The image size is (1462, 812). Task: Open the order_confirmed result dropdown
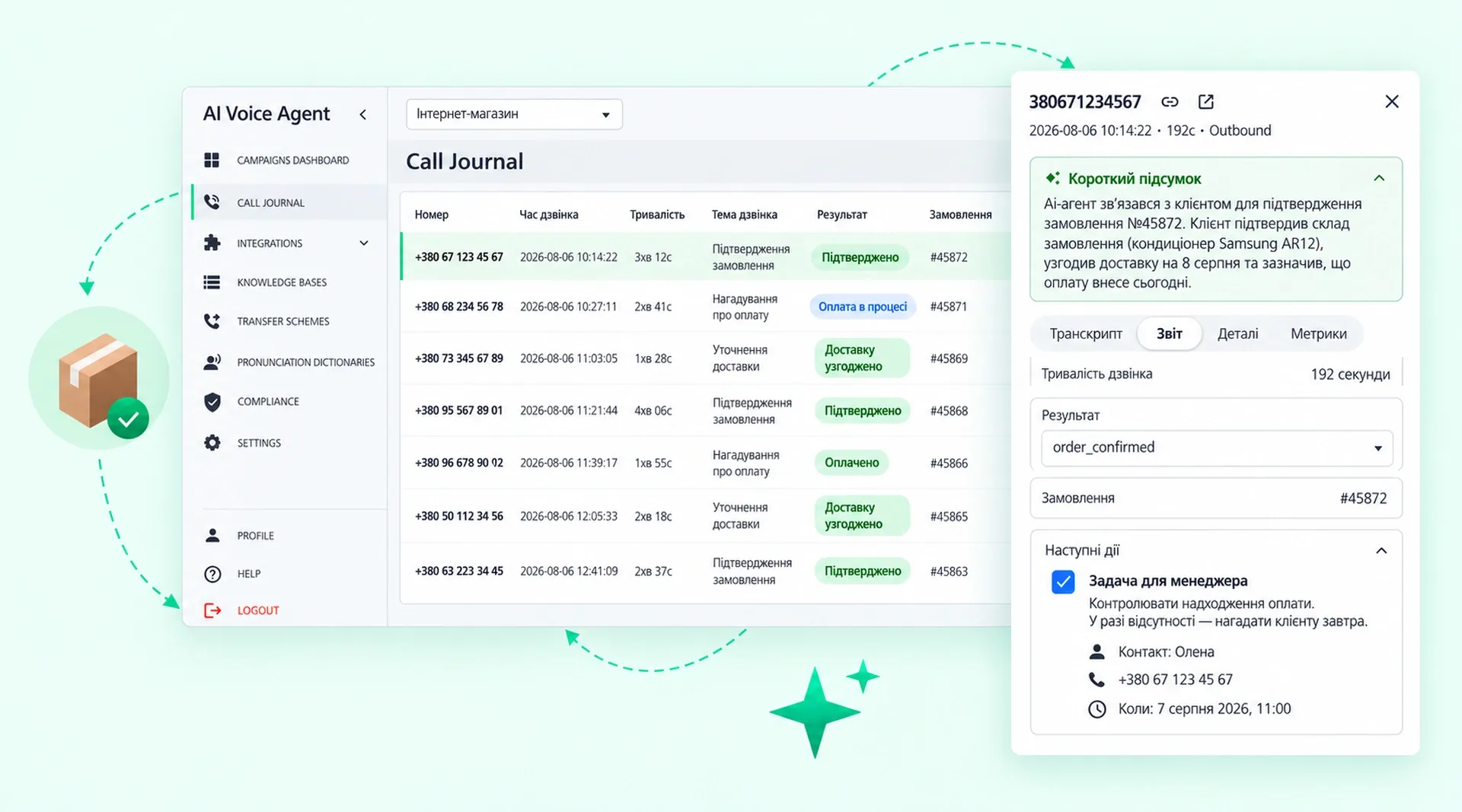tap(1217, 447)
